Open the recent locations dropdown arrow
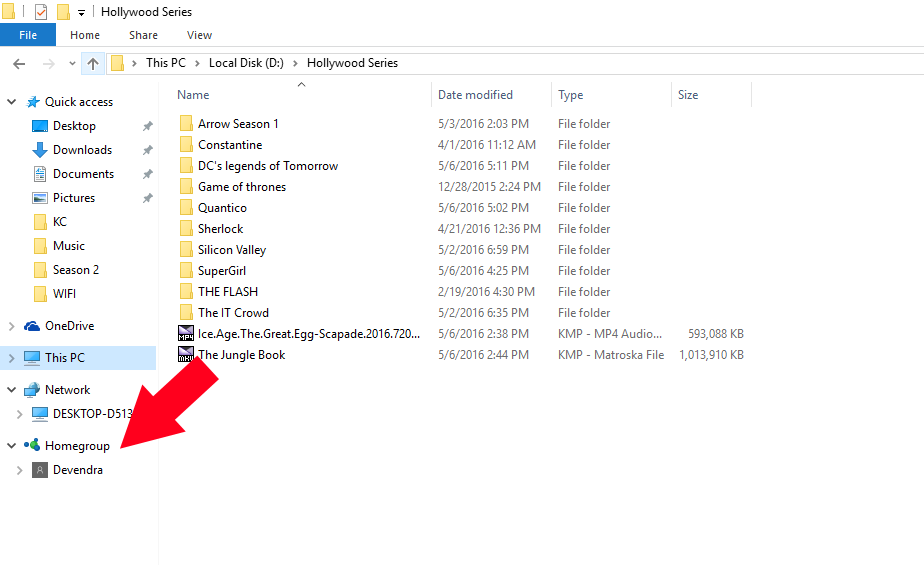 tap(72, 64)
